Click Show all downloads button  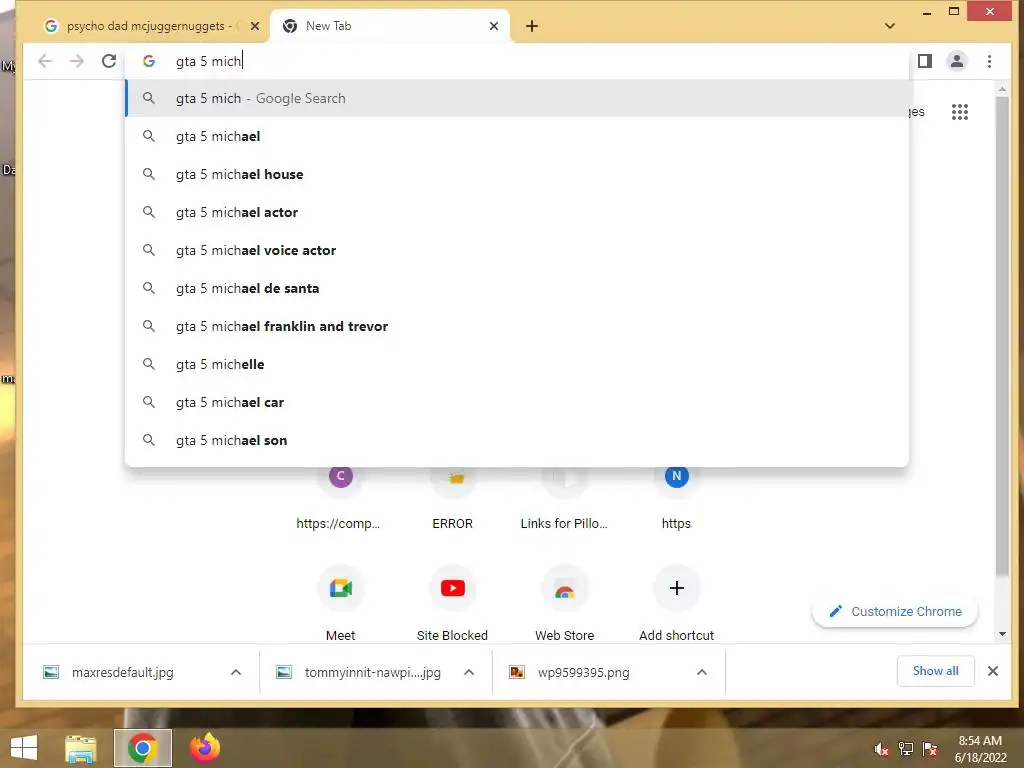coord(935,671)
